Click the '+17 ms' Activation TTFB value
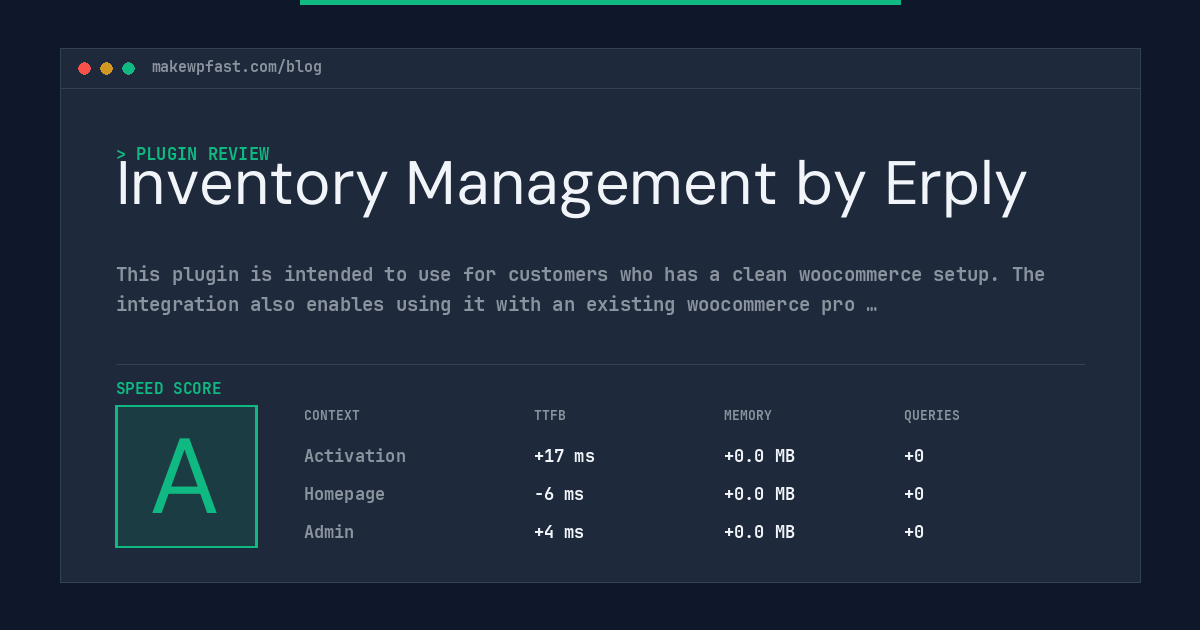Screen dimensions: 1200x630 564,456
